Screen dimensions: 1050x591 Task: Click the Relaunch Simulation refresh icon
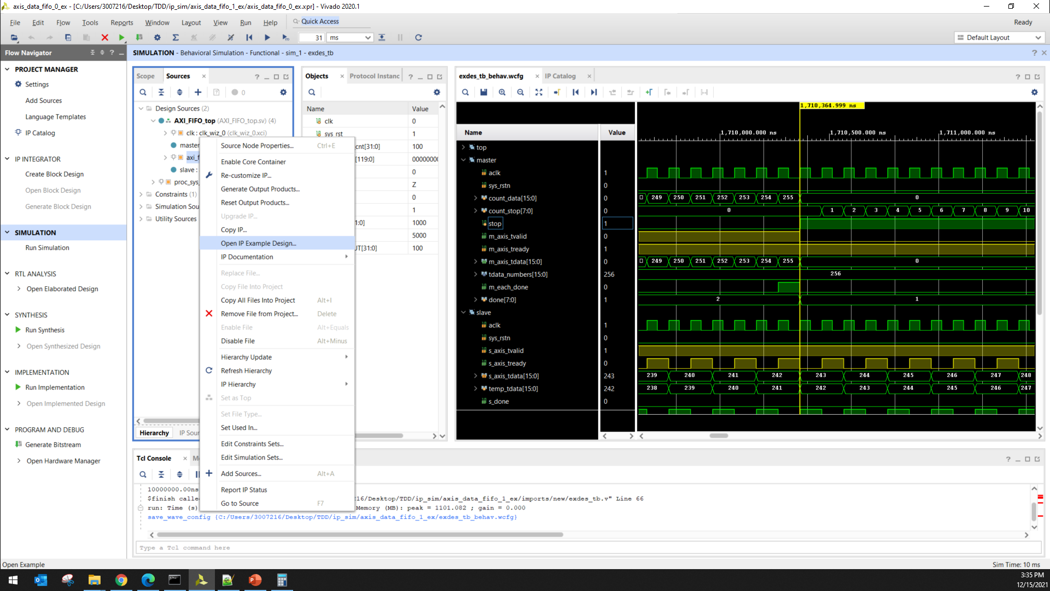pos(418,38)
